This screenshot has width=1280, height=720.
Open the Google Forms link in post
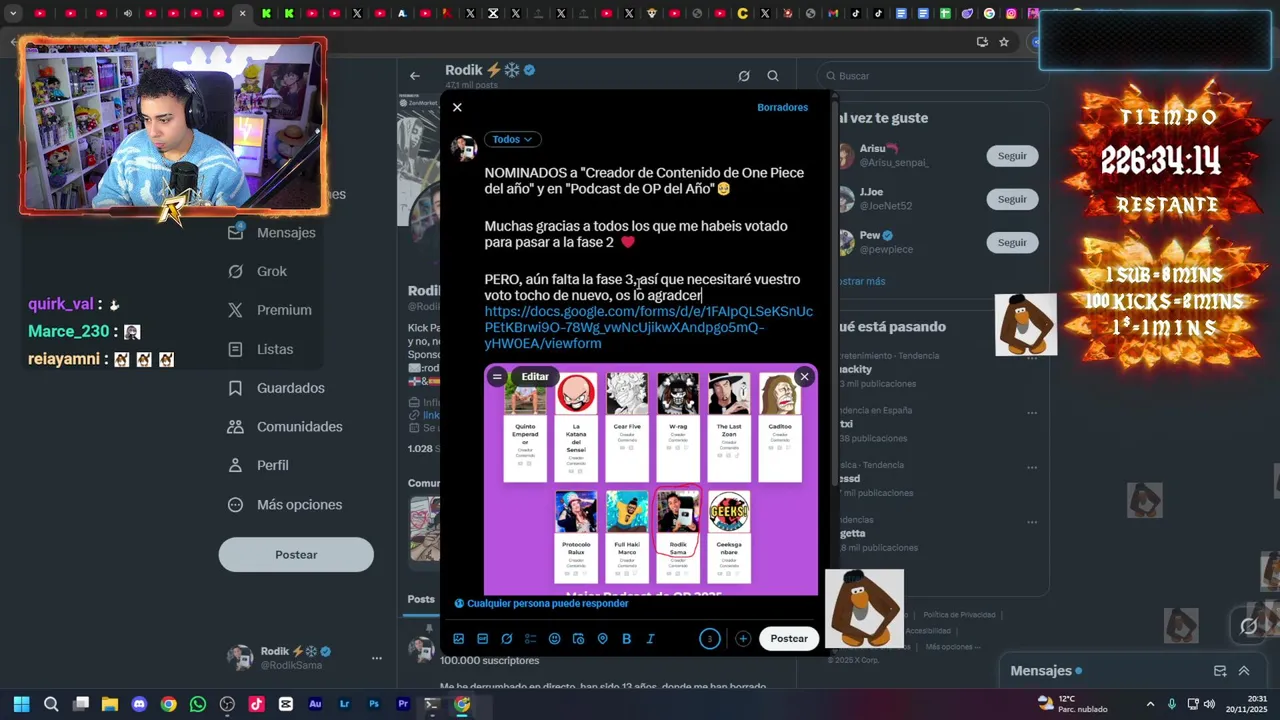pos(648,327)
